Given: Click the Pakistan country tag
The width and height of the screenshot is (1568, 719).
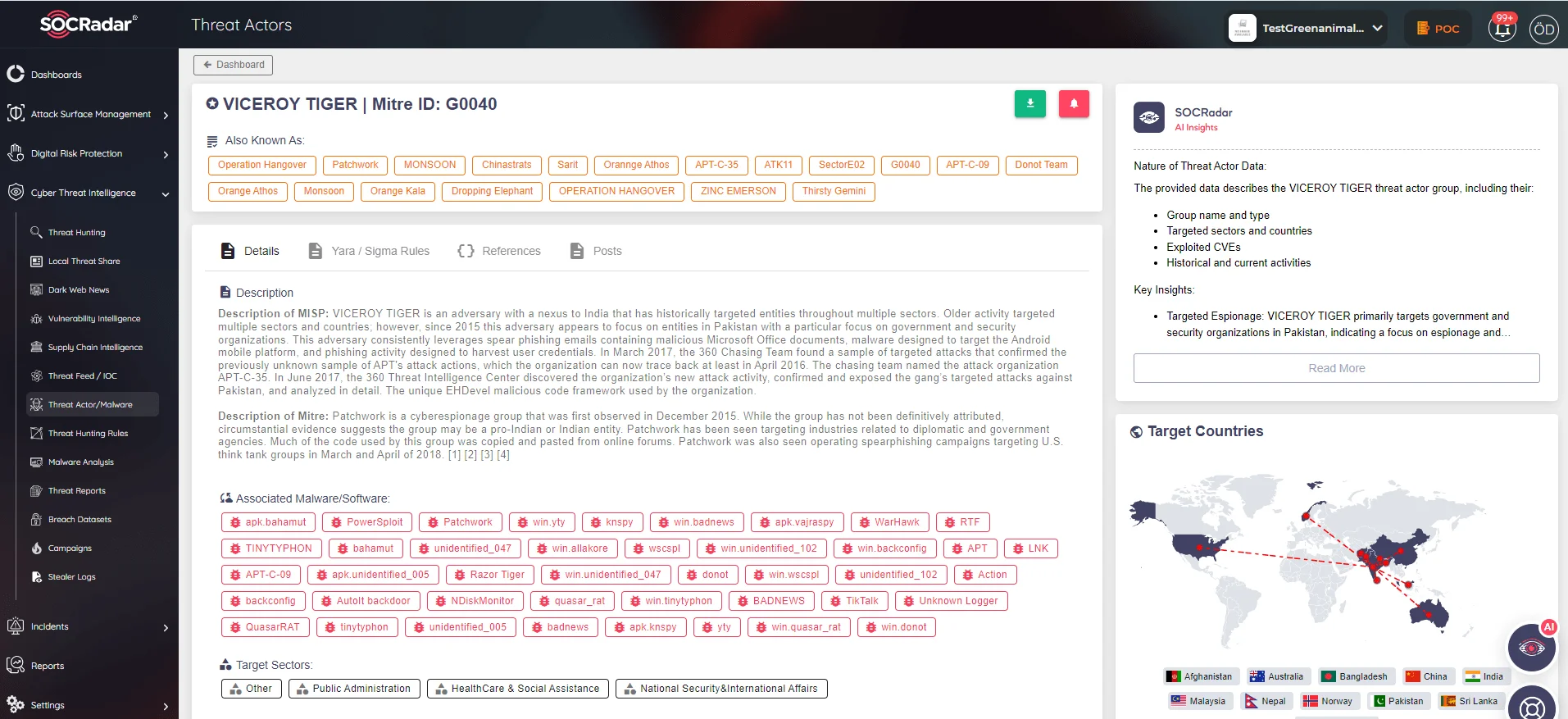Looking at the screenshot, I should tap(1399, 701).
